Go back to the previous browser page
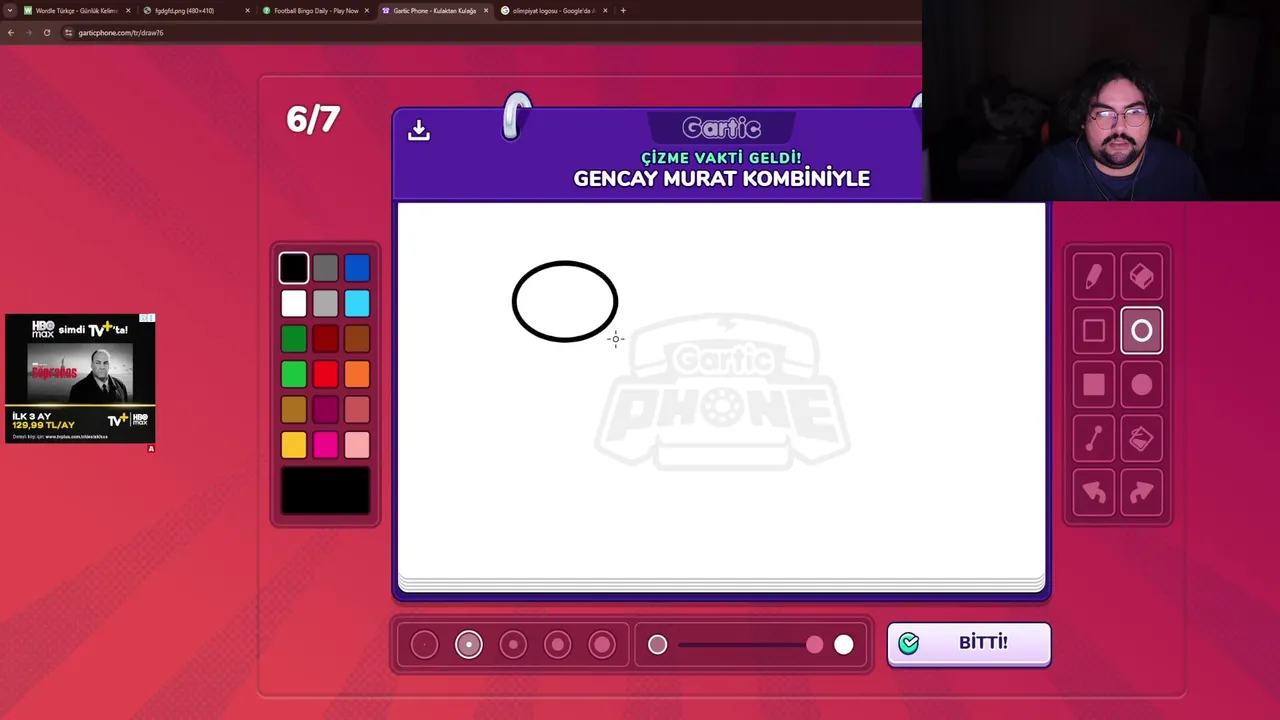 pos(11,32)
